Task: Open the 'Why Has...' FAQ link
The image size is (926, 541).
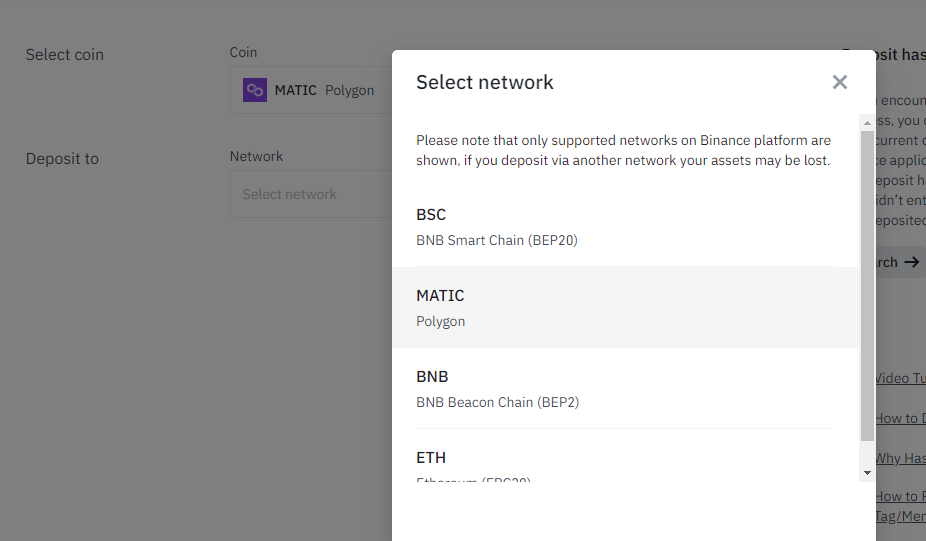Action: click(900, 458)
